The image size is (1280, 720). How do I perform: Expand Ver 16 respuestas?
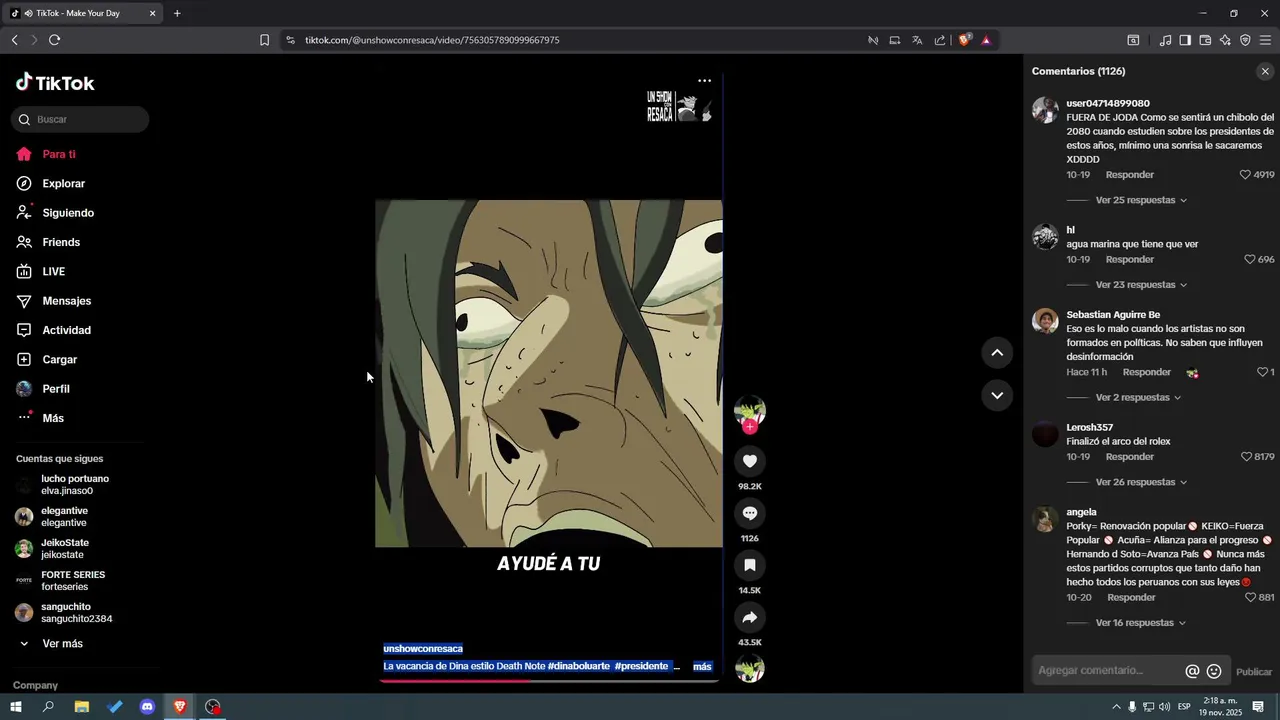(1140, 623)
